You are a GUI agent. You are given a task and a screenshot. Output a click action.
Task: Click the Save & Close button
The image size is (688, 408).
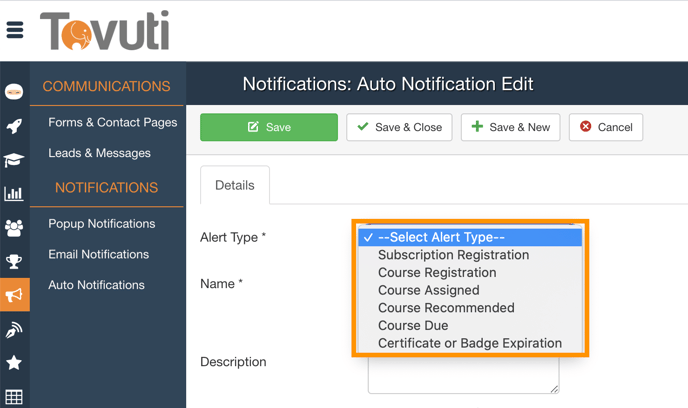[x=399, y=127]
